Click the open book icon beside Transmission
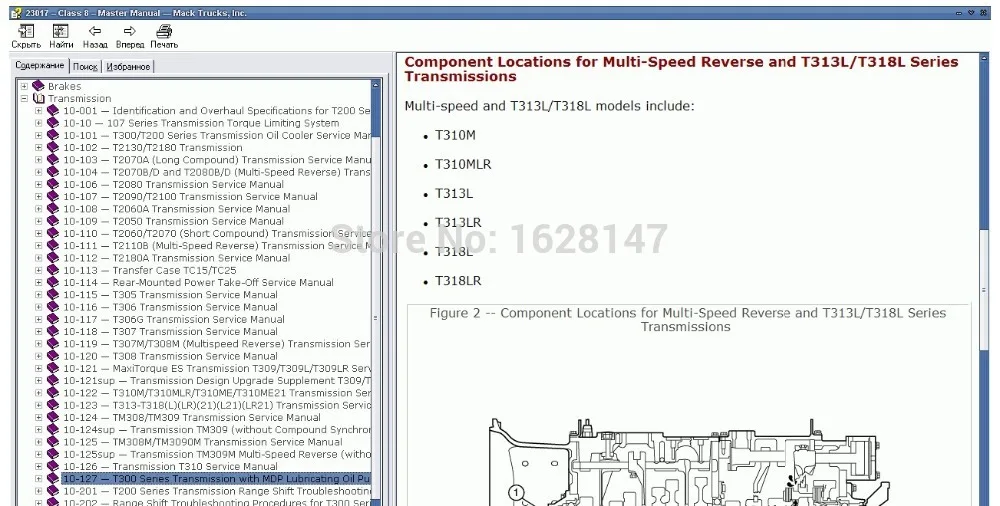The width and height of the screenshot is (1000, 506). pyautogui.click(x=38, y=98)
